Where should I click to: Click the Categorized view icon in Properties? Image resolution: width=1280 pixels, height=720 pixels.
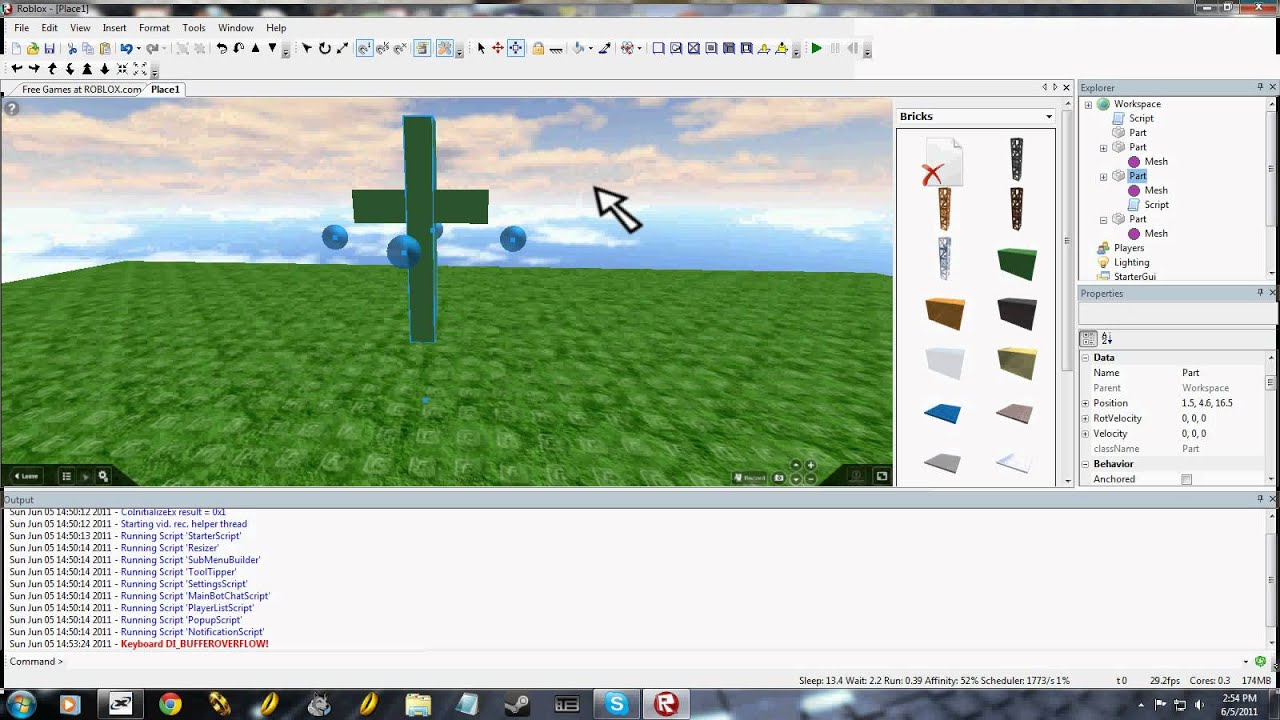(x=1089, y=339)
